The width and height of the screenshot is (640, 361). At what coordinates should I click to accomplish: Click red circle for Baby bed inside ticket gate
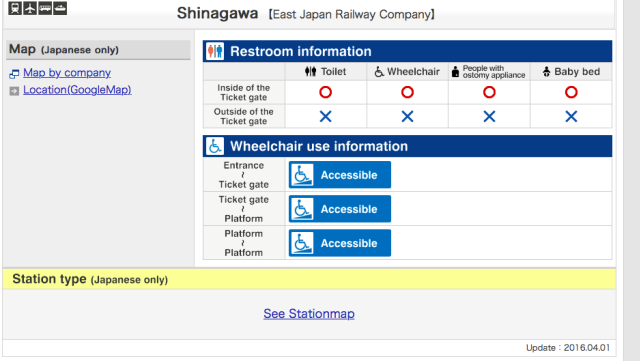tap(571, 92)
